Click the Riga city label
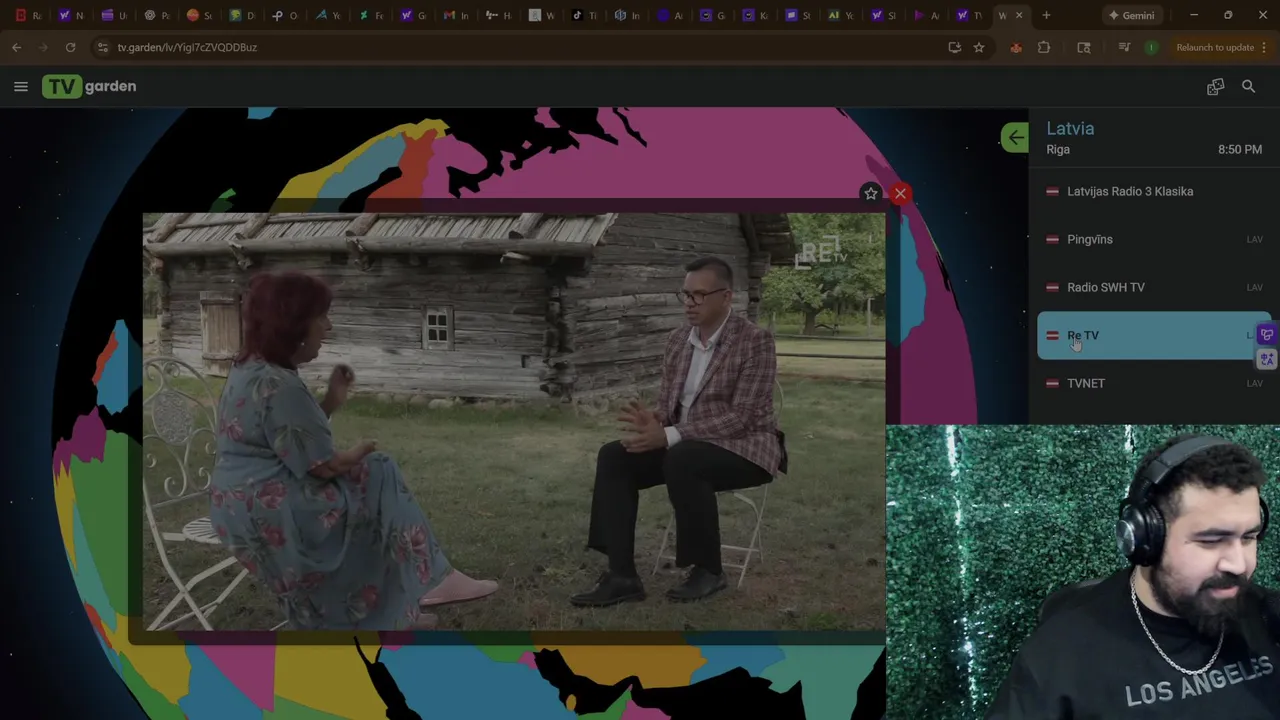Image resolution: width=1280 pixels, height=720 pixels. [1058, 149]
